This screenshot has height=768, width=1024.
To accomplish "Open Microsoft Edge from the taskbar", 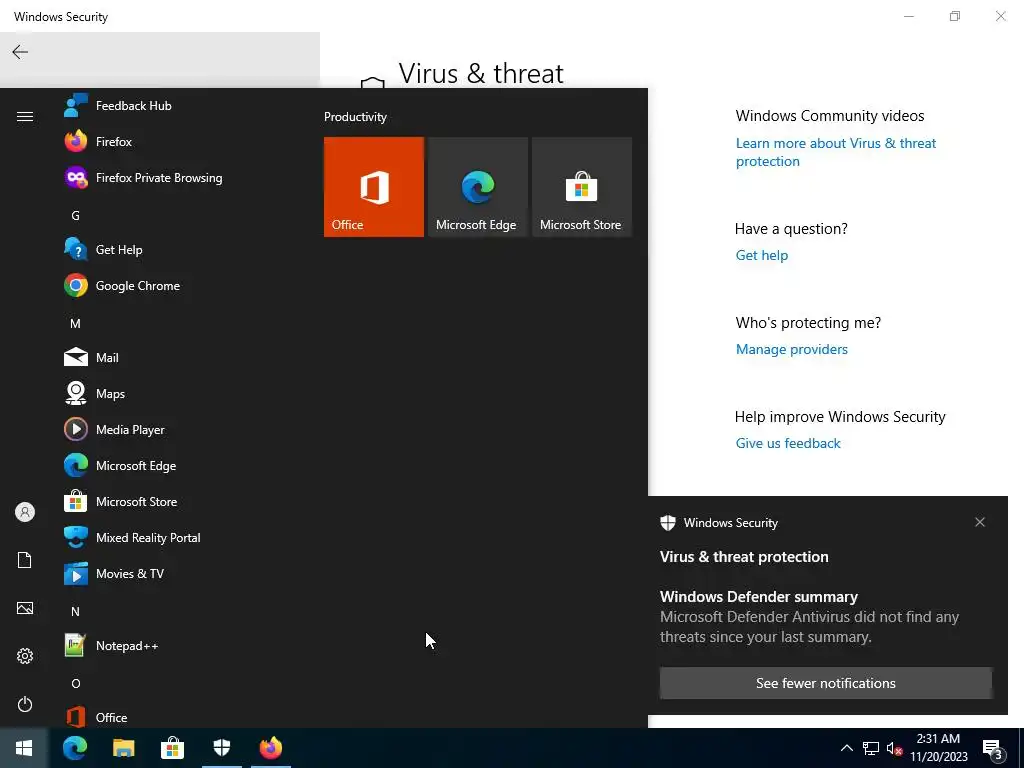I will pyautogui.click(x=75, y=748).
